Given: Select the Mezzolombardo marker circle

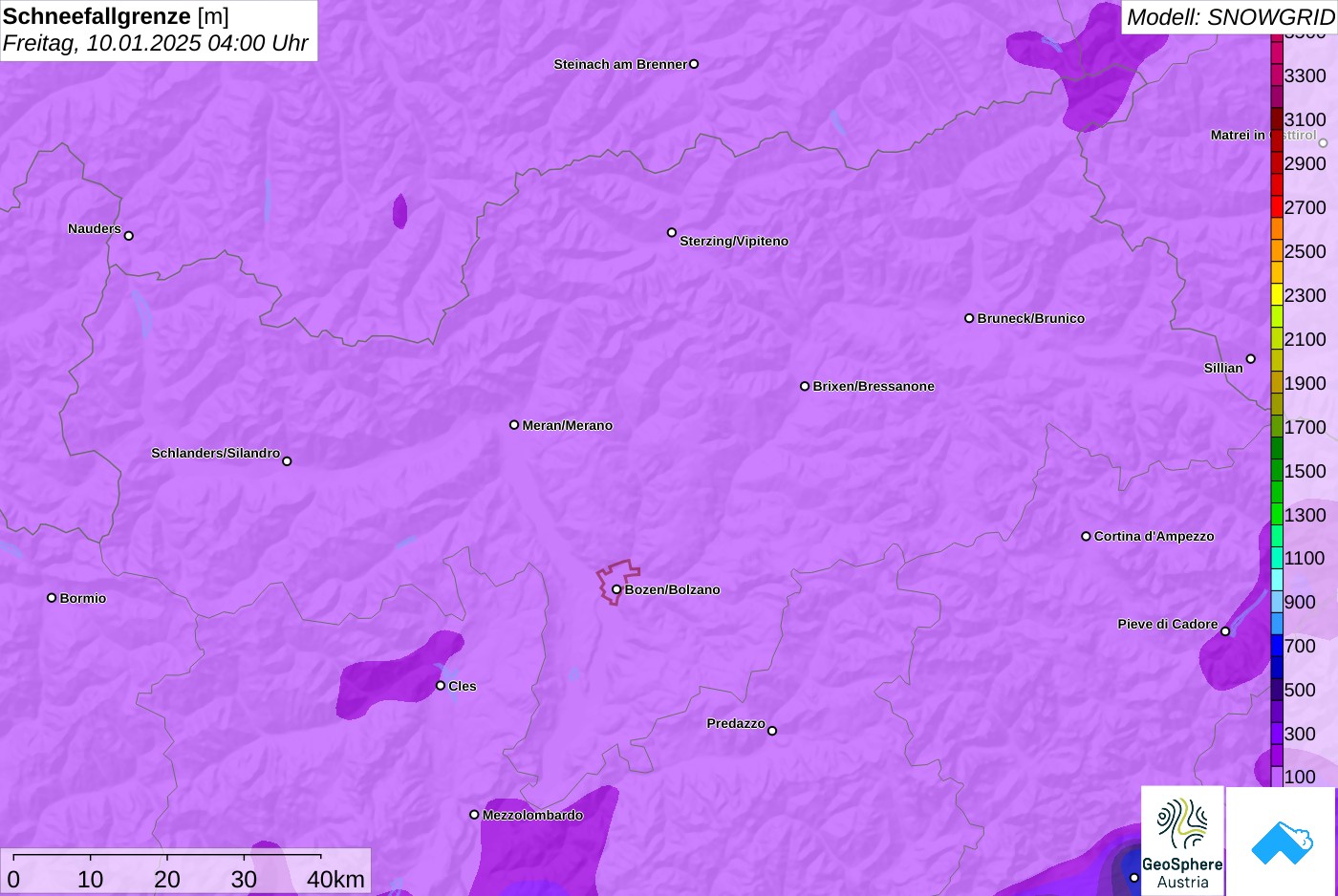Looking at the screenshot, I should [474, 815].
